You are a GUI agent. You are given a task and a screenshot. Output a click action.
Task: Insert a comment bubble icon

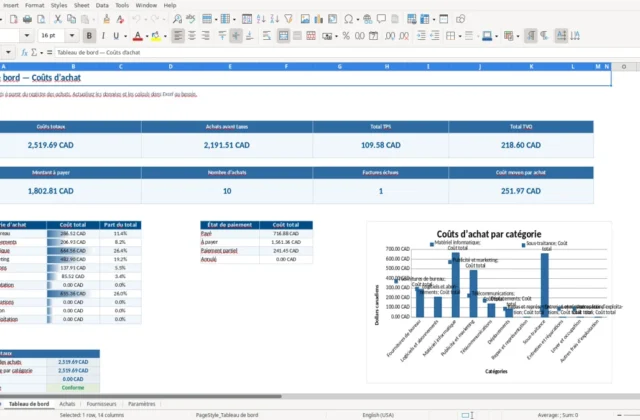tap(381, 19)
